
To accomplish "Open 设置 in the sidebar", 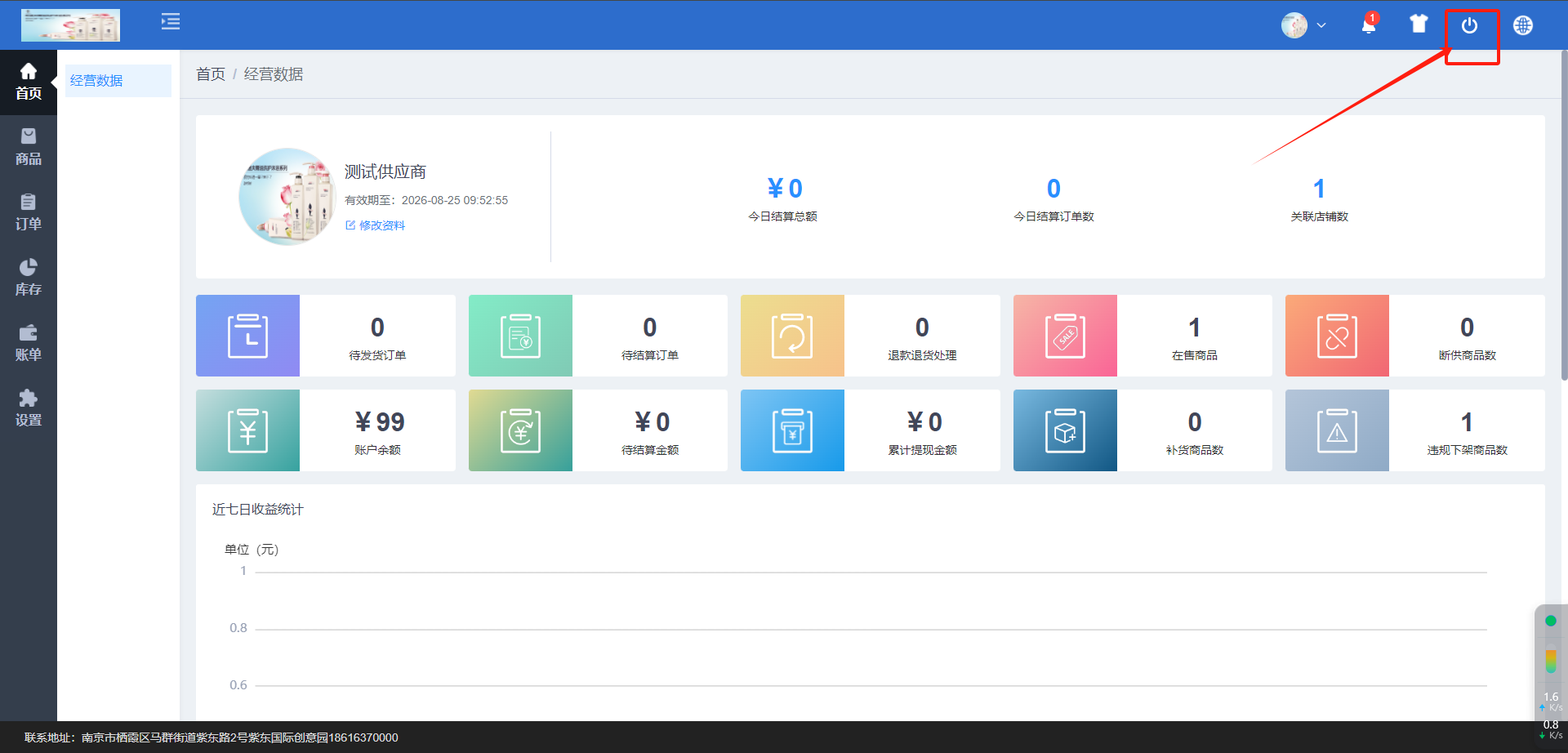I will 29,408.
